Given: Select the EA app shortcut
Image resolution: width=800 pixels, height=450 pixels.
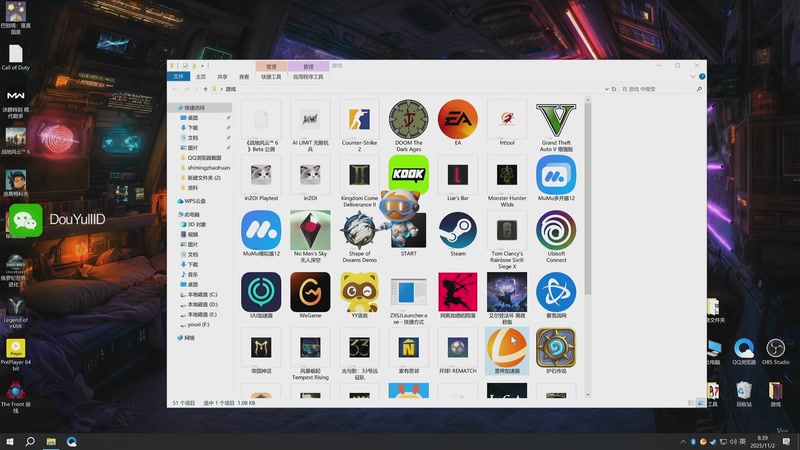Looking at the screenshot, I should click(x=458, y=122).
